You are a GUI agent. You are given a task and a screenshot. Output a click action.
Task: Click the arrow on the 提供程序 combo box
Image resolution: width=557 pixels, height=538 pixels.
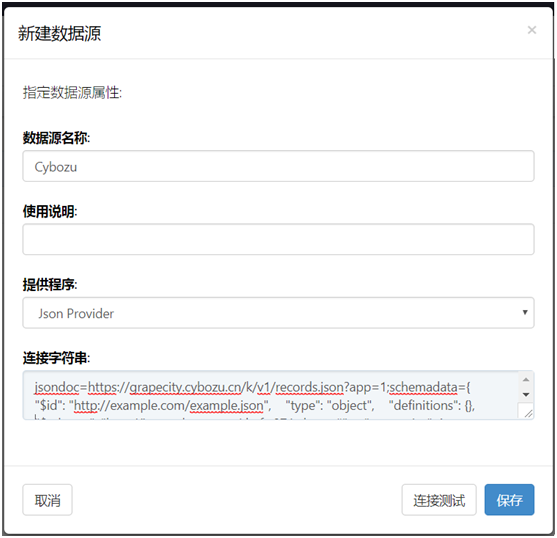pos(525,312)
